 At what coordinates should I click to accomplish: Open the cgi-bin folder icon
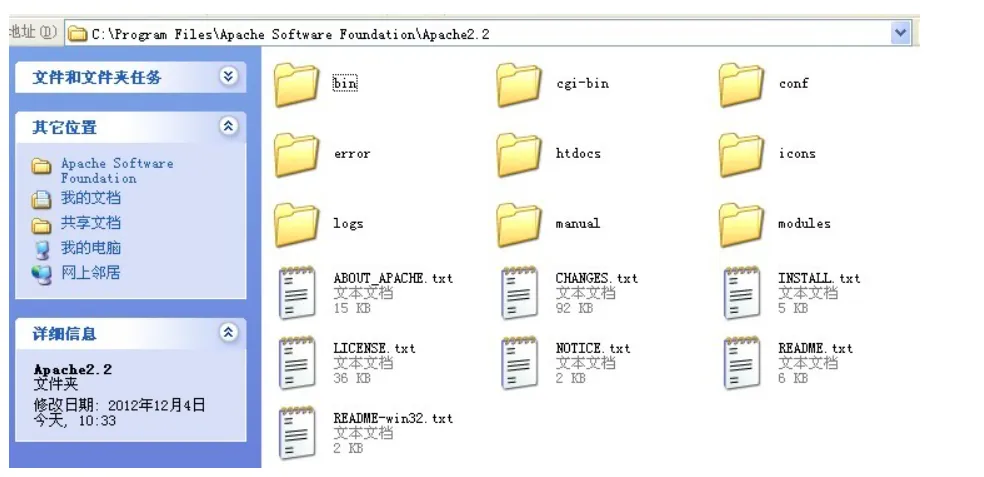coord(519,85)
